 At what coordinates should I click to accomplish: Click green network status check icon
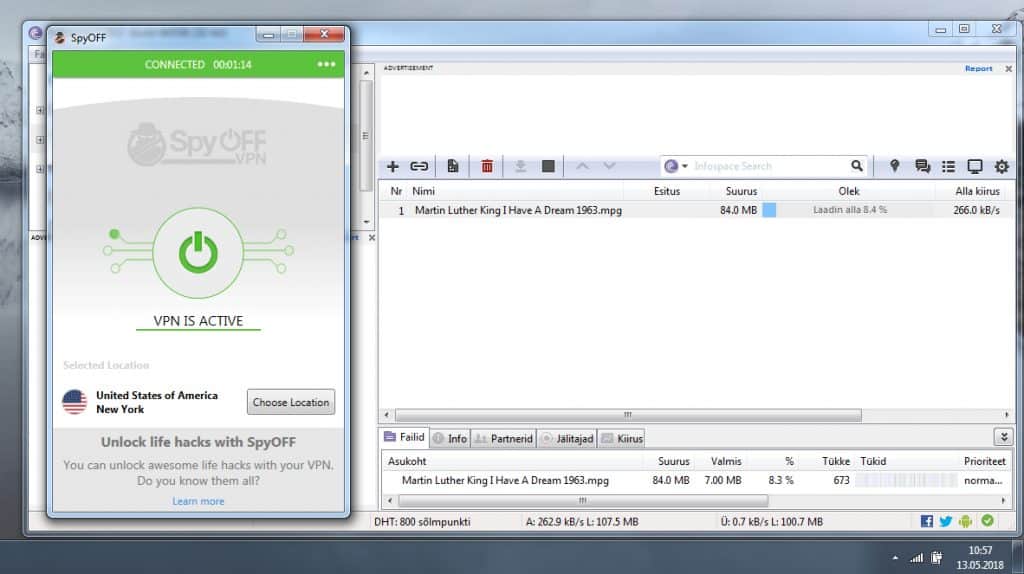[x=987, y=520]
